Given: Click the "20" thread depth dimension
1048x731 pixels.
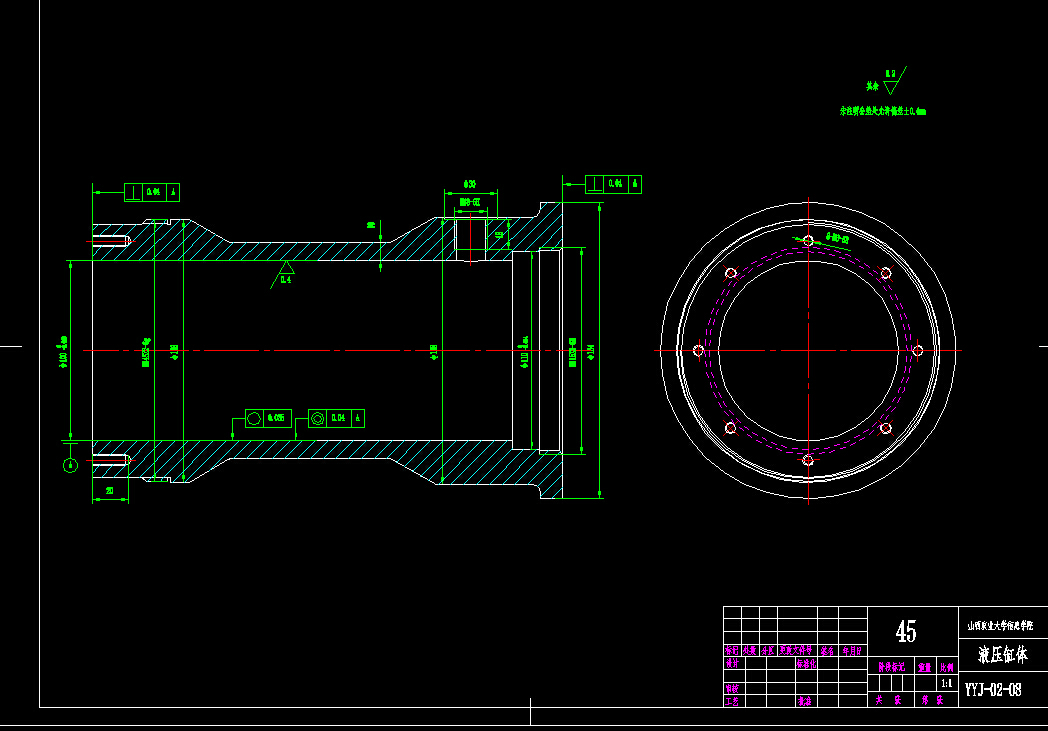Looking at the screenshot, I should (x=110, y=491).
